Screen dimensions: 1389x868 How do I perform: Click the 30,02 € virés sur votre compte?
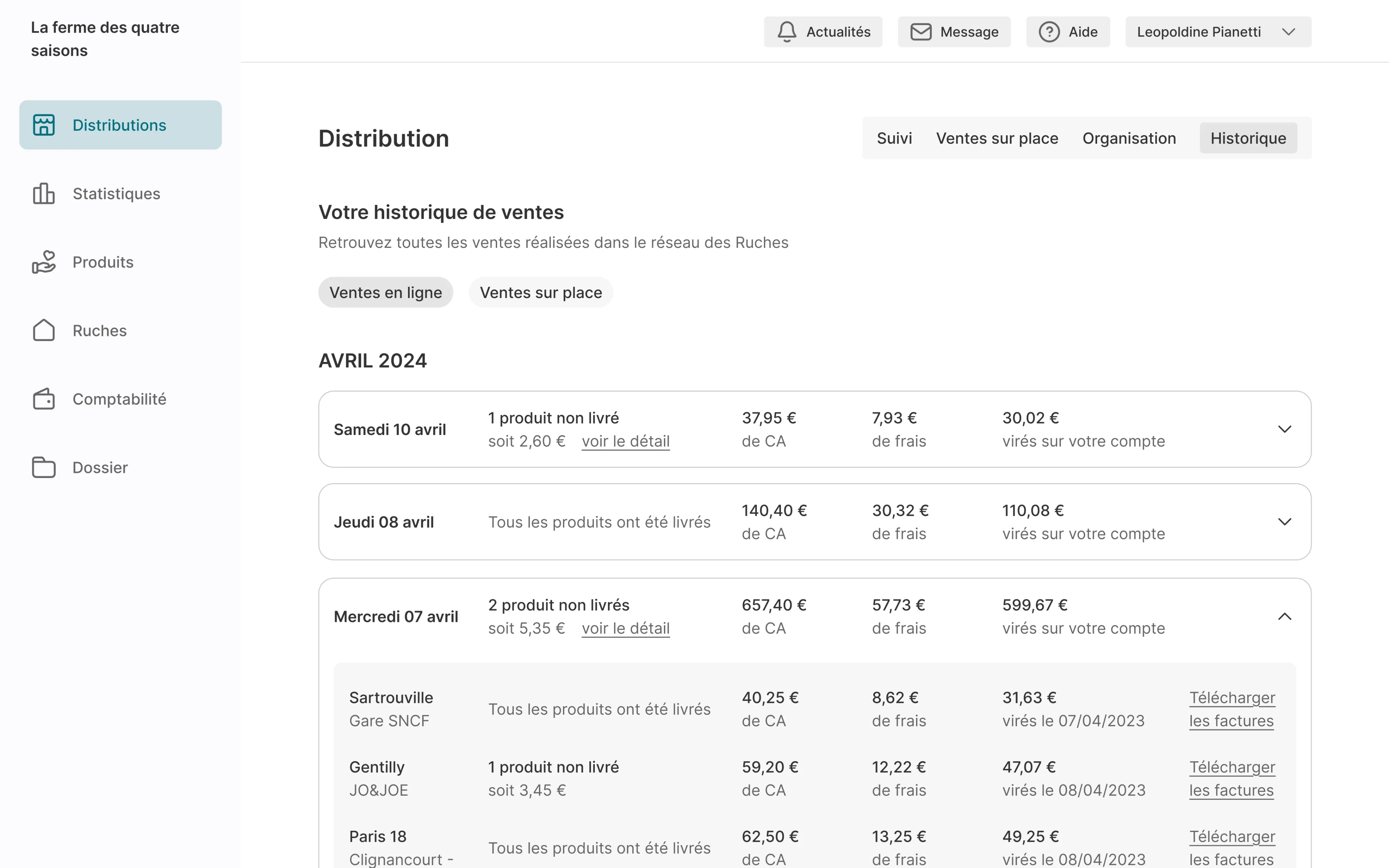click(x=1084, y=429)
